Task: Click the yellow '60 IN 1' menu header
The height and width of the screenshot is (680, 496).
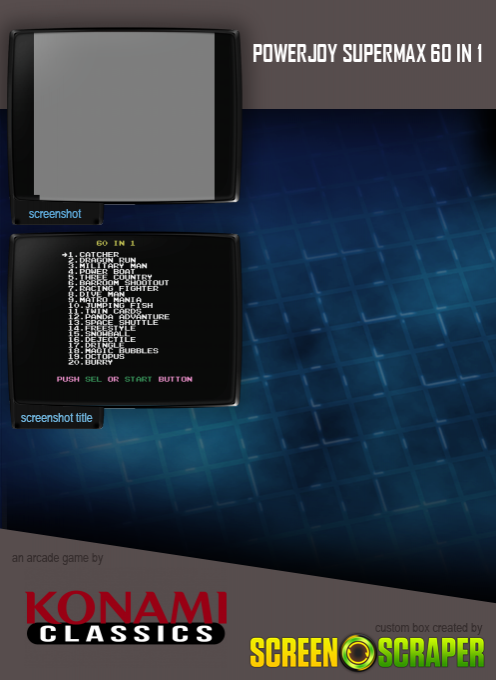Action: point(116,243)
